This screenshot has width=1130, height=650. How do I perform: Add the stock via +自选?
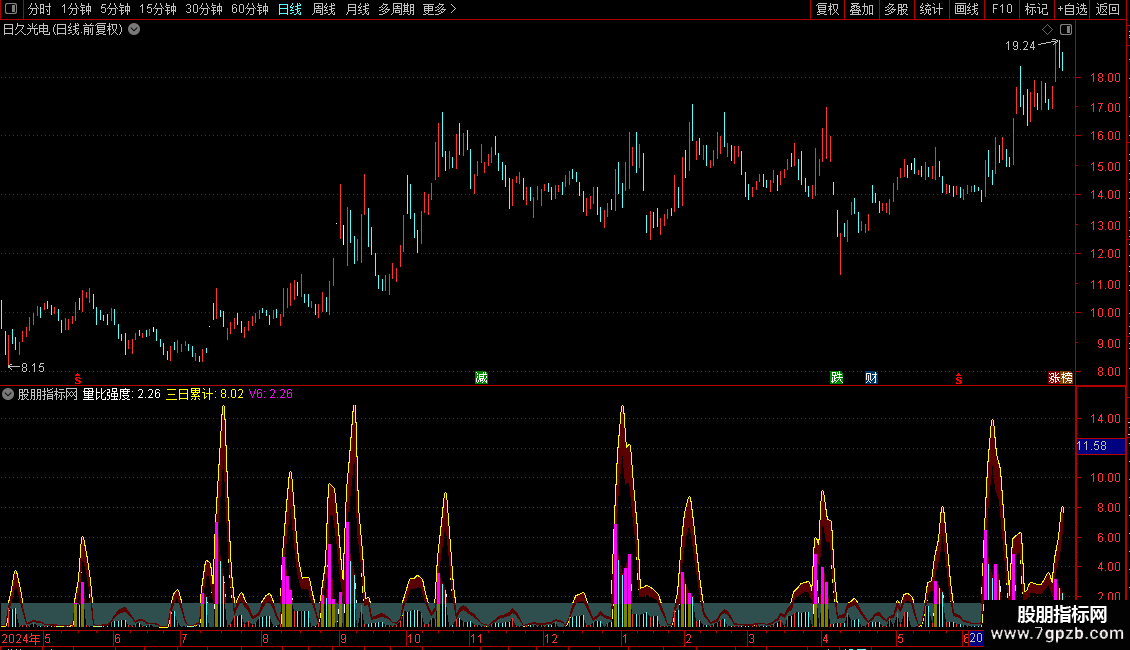(x=1072, y=9)
